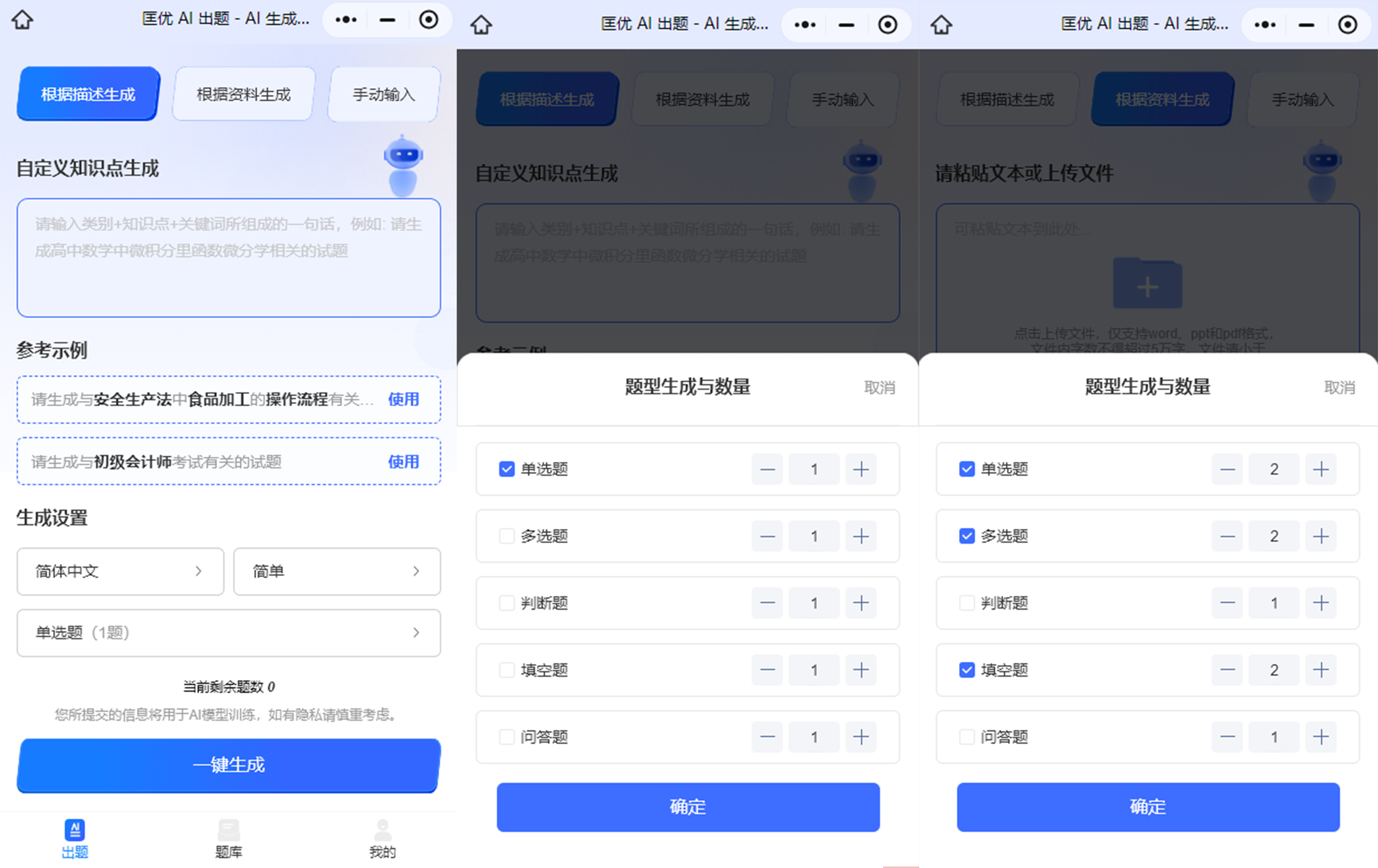Click the 单选题 quantity field showing 1
The image size is (1378, 868).
click(x=814, y=469)
